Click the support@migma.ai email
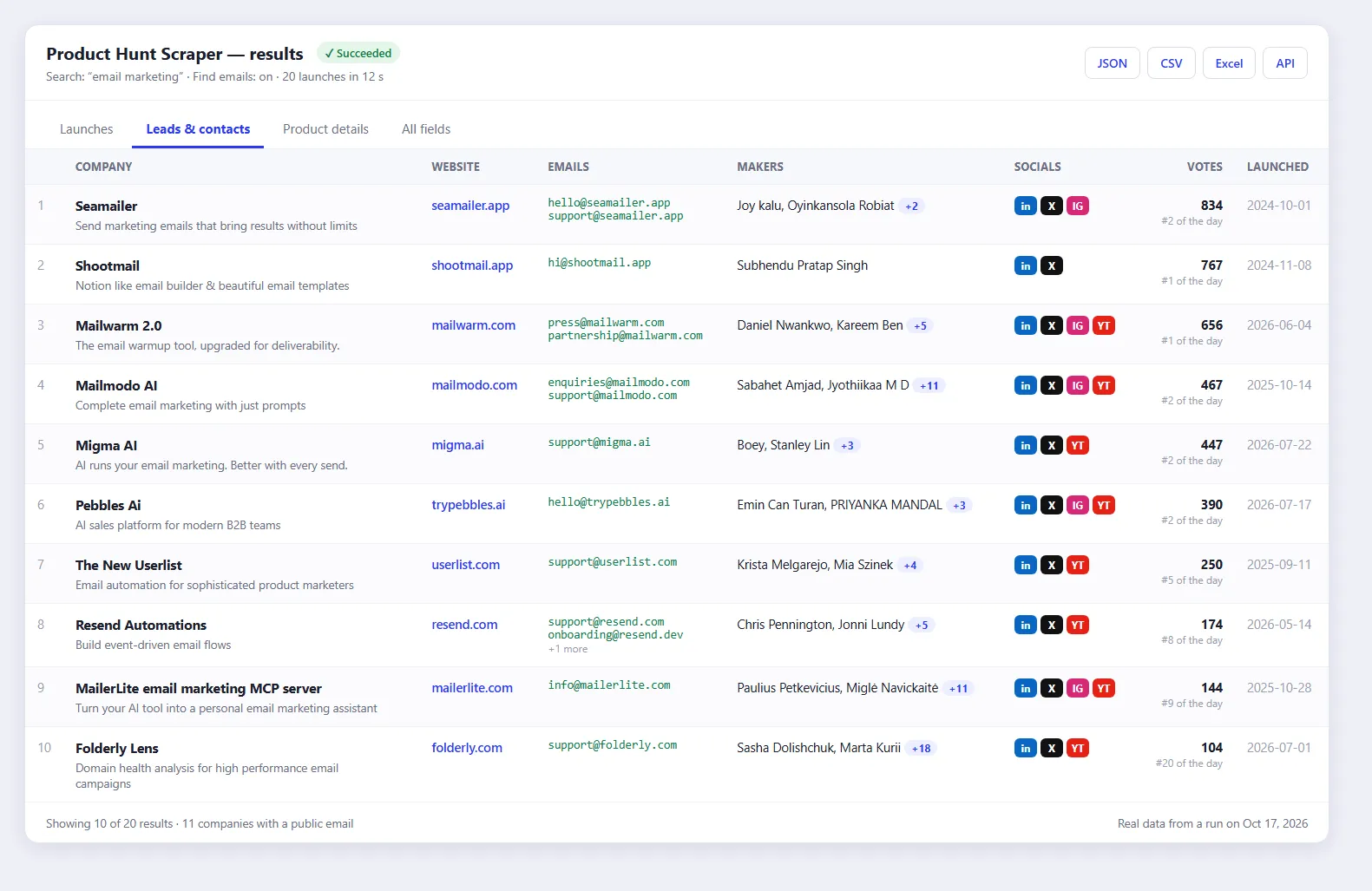 click(x=599, y=442)
